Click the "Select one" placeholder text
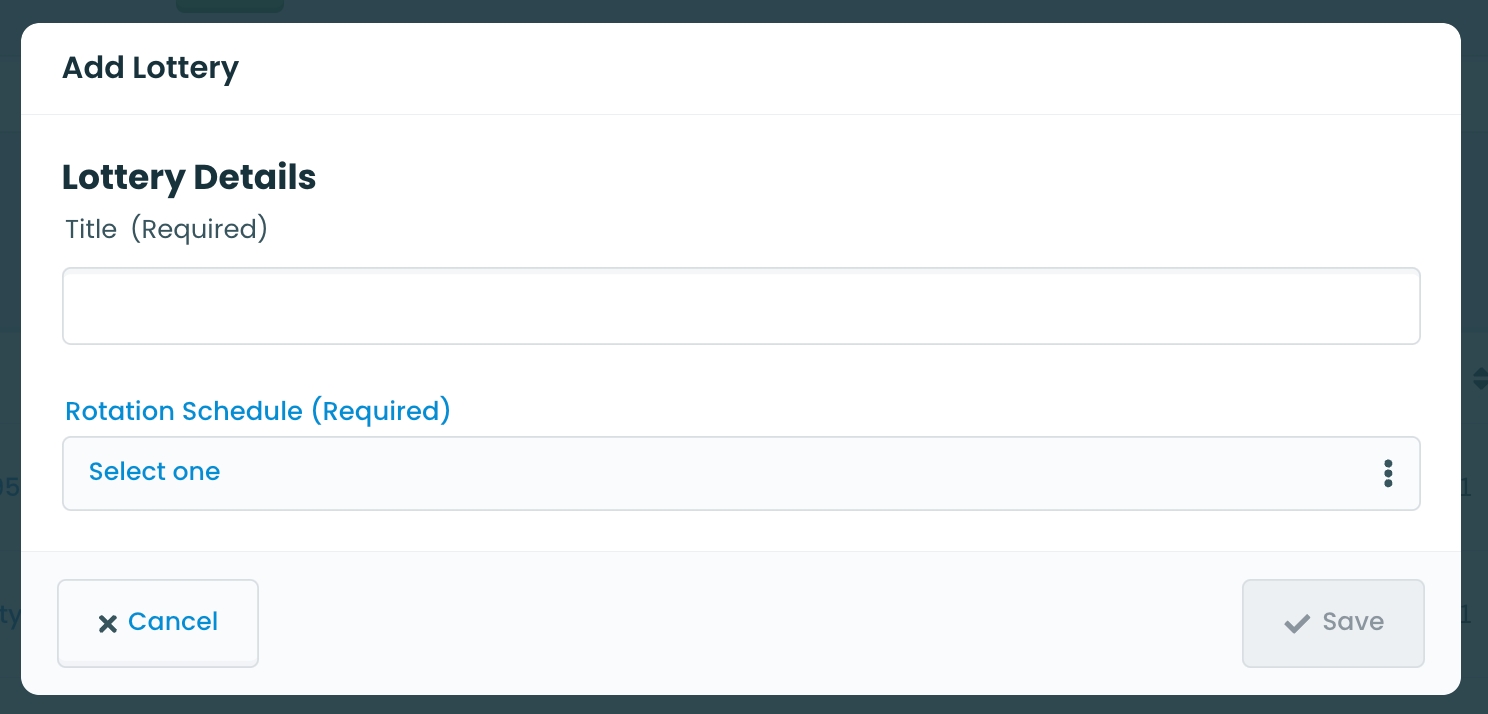This screenshot has height=714, width=1488. (x=154, y=472)
